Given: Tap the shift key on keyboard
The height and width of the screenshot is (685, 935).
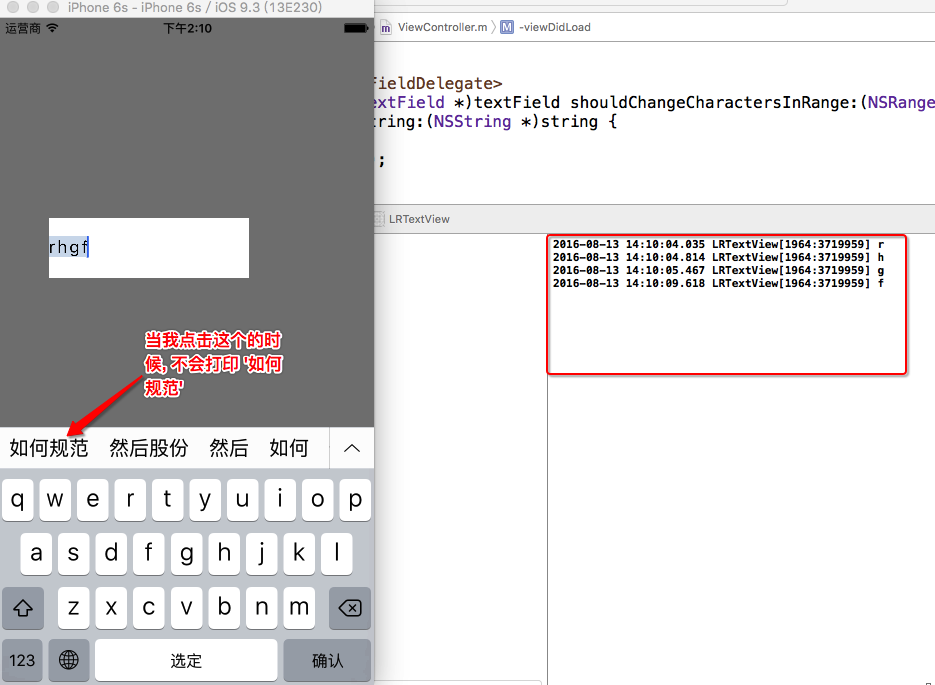Looking at the screenshot, I should click(22, 607).
